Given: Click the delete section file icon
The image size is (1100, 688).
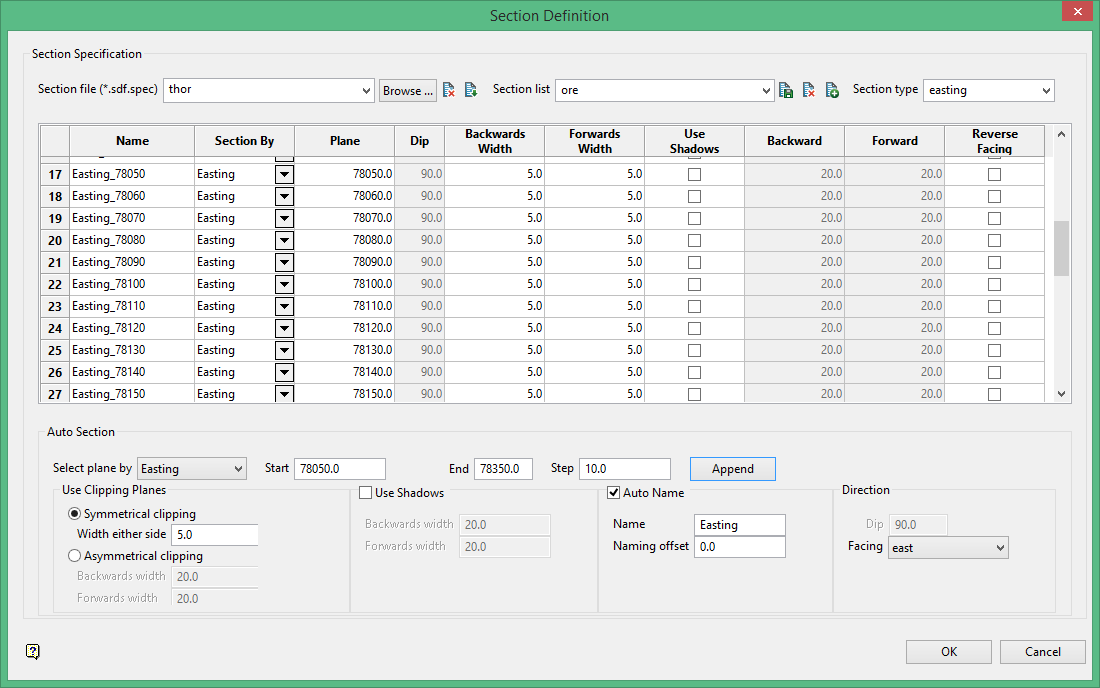Looking at the screenshot, I should (x=449, y=90).
